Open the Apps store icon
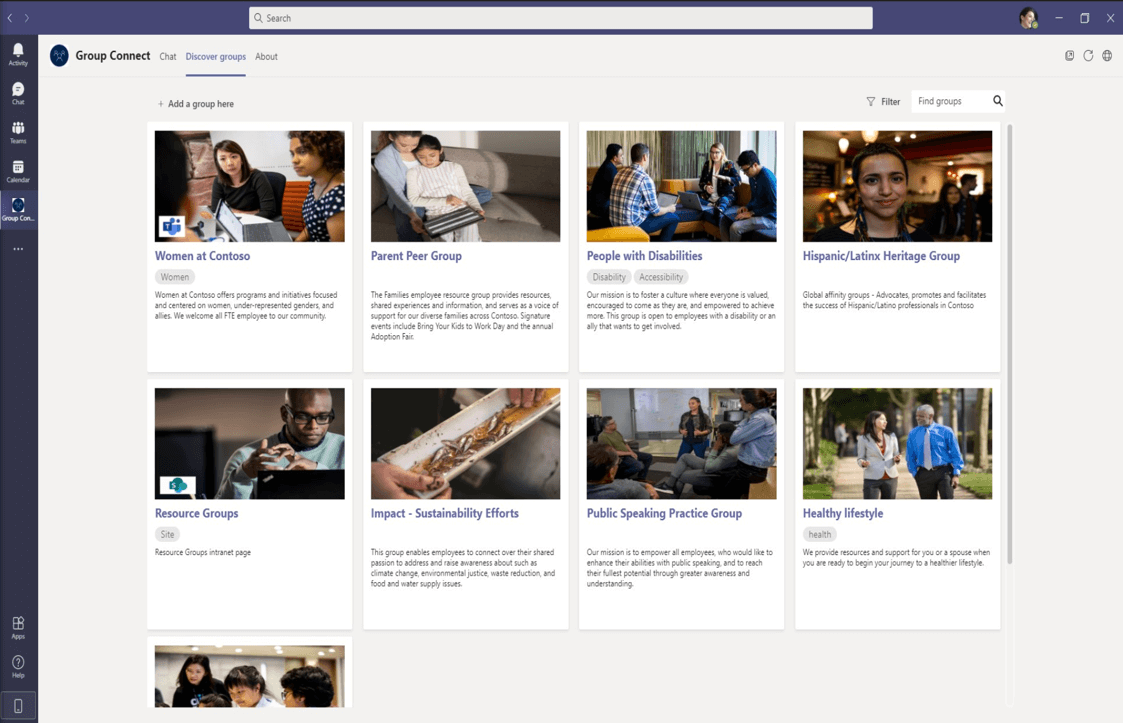This screenshot has height=723, width=1123. [18, 628]
